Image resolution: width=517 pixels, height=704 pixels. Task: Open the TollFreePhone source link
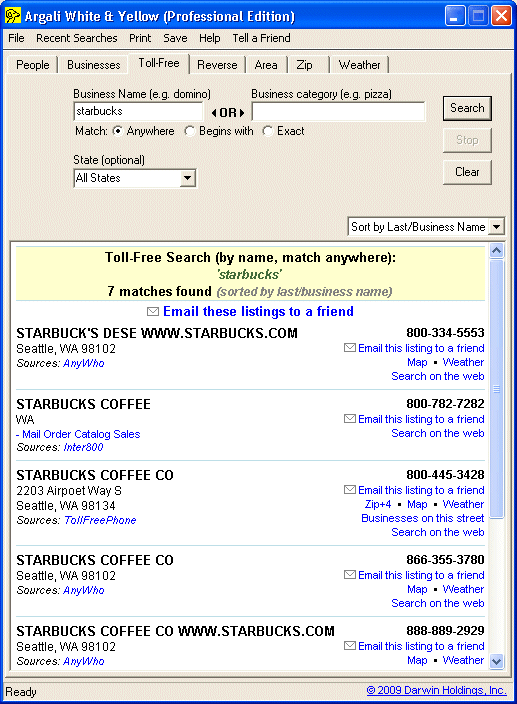pos(100,520)
